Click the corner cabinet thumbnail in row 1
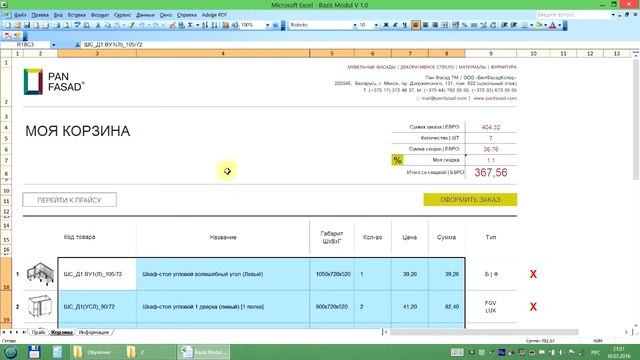The width and height of the screenshot is (640, 360). (x=40, y=273)
